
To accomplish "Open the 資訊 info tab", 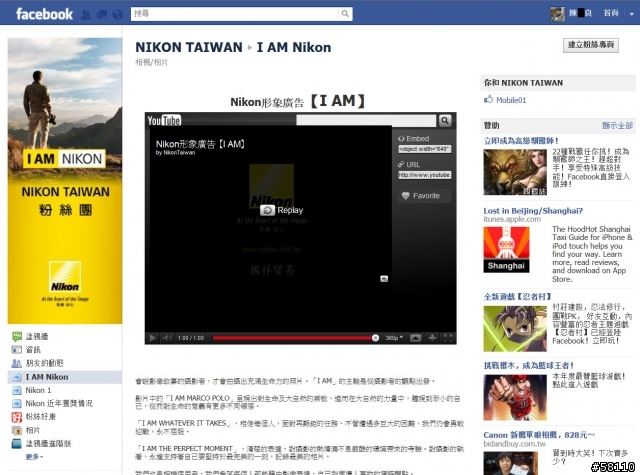I will (33, 350).
